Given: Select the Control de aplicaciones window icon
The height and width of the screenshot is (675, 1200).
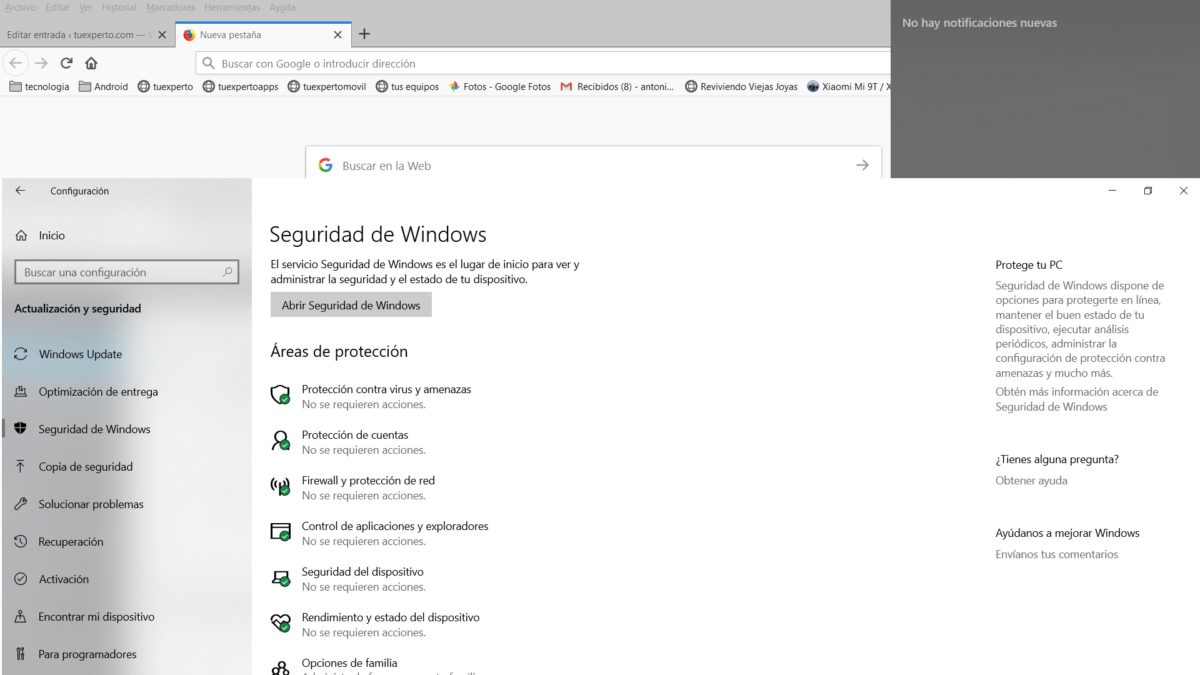Looking at the screenshot, I should pos(281,531).
